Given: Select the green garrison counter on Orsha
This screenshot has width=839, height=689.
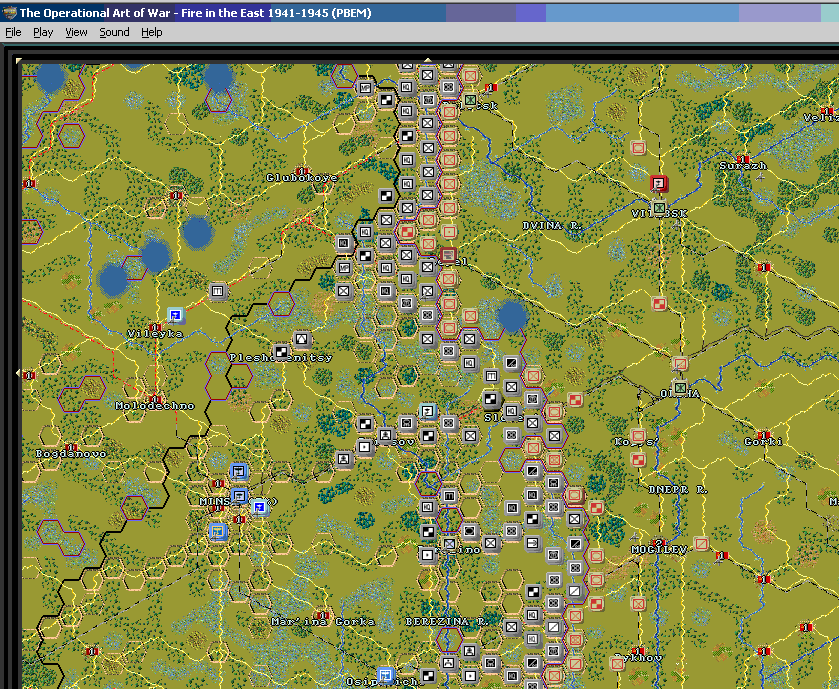Looking at the screenshot, I should pyautogui.click(x=680, y=387).
